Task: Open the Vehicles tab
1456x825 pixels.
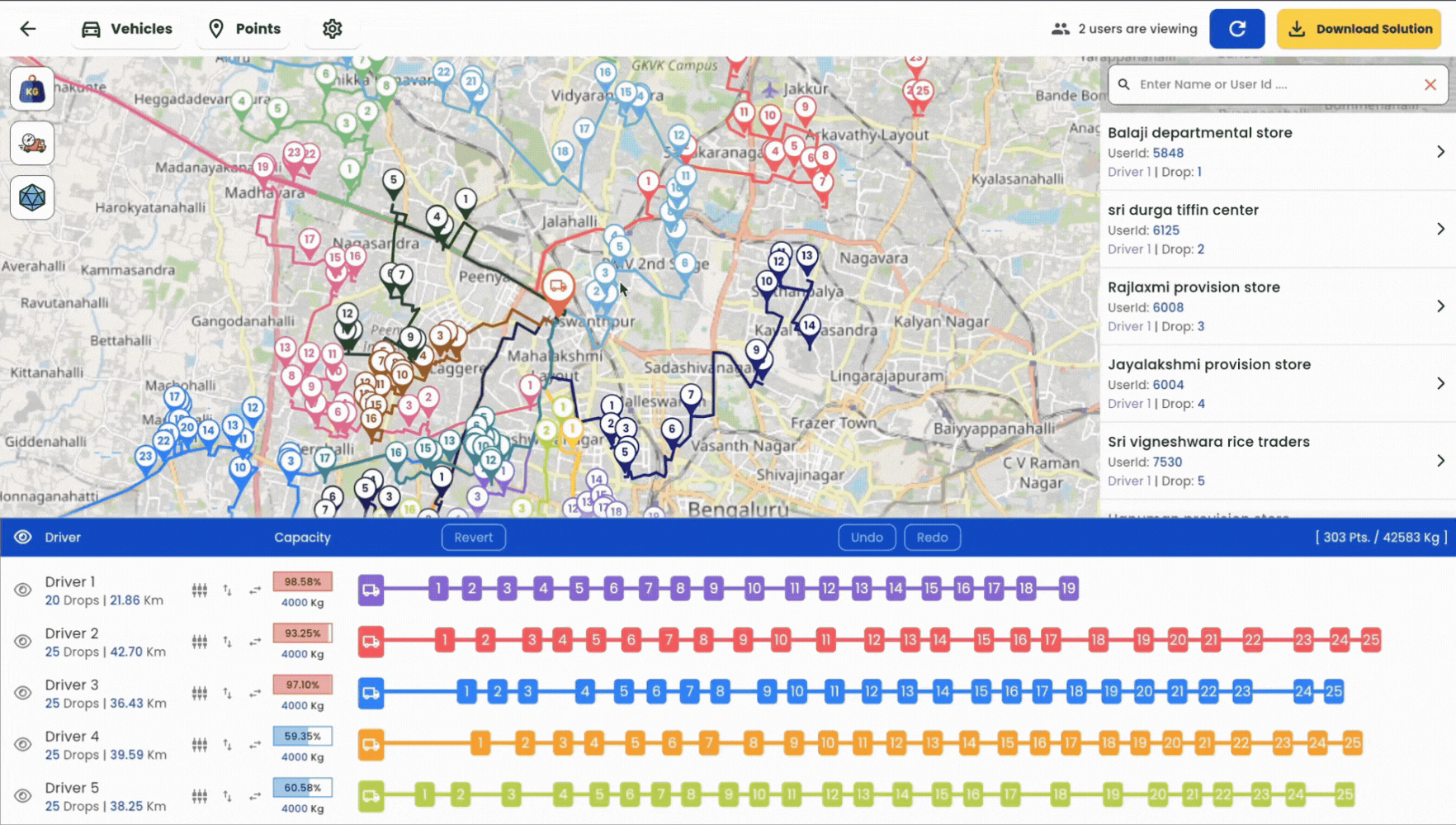Action: click(x=126, y=29)
